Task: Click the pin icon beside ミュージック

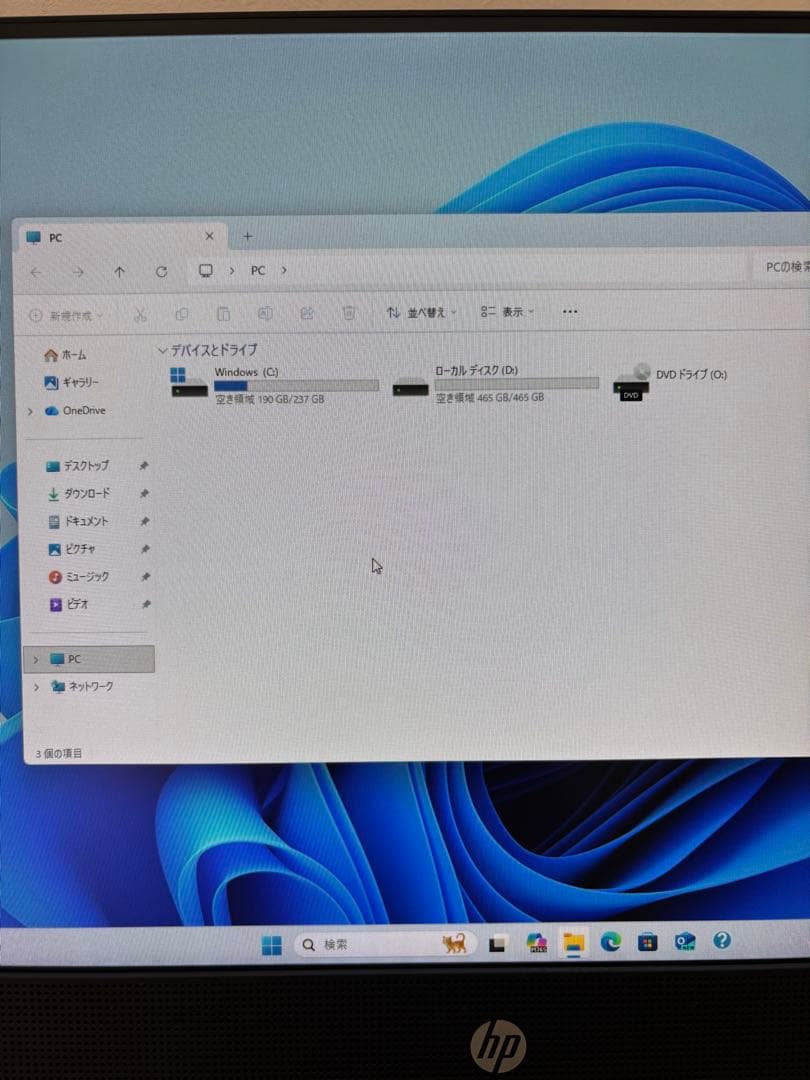Action: pos(145,577)
